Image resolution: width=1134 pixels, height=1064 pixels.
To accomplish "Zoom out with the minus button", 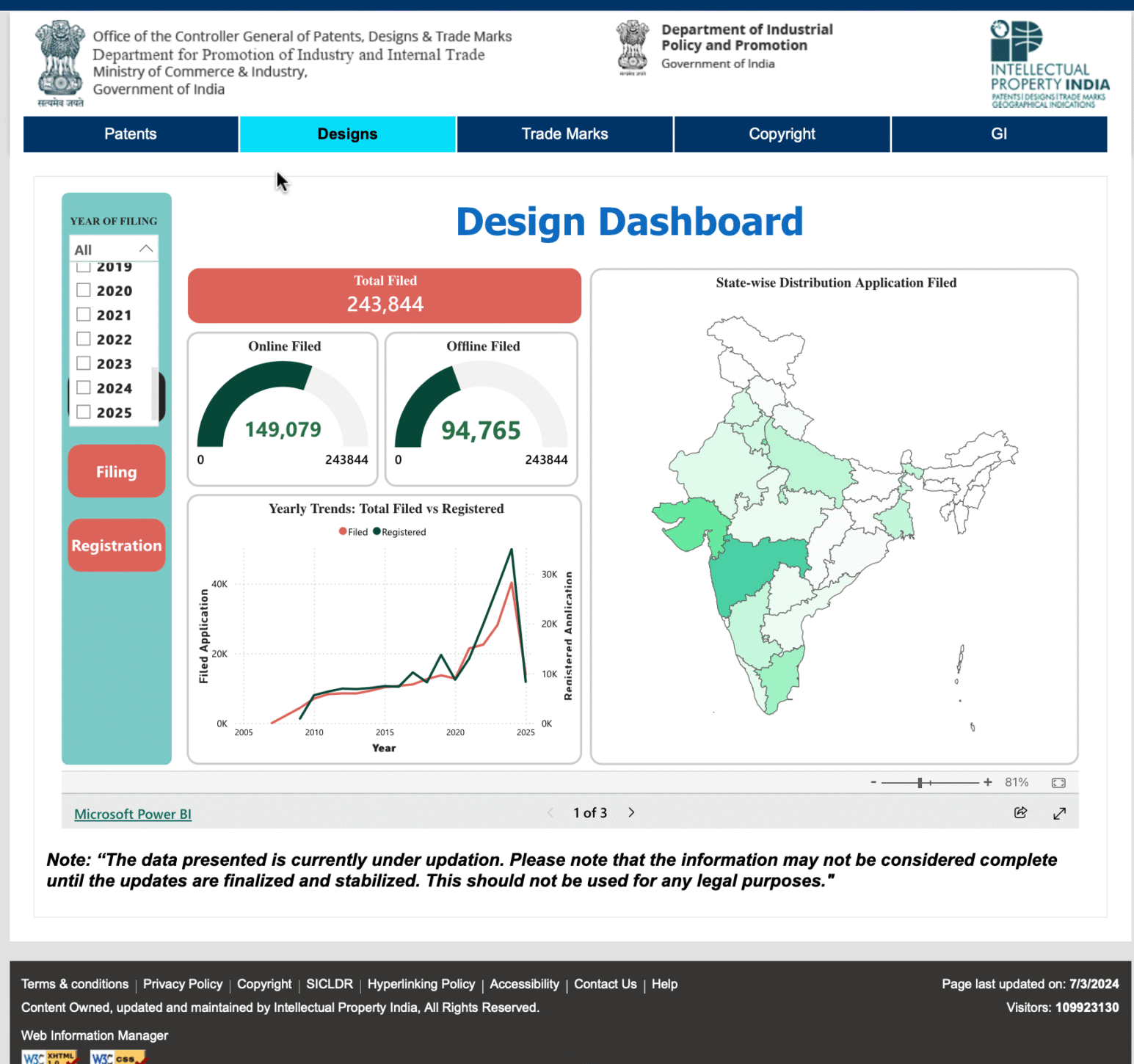I will [x=873, y=782].
